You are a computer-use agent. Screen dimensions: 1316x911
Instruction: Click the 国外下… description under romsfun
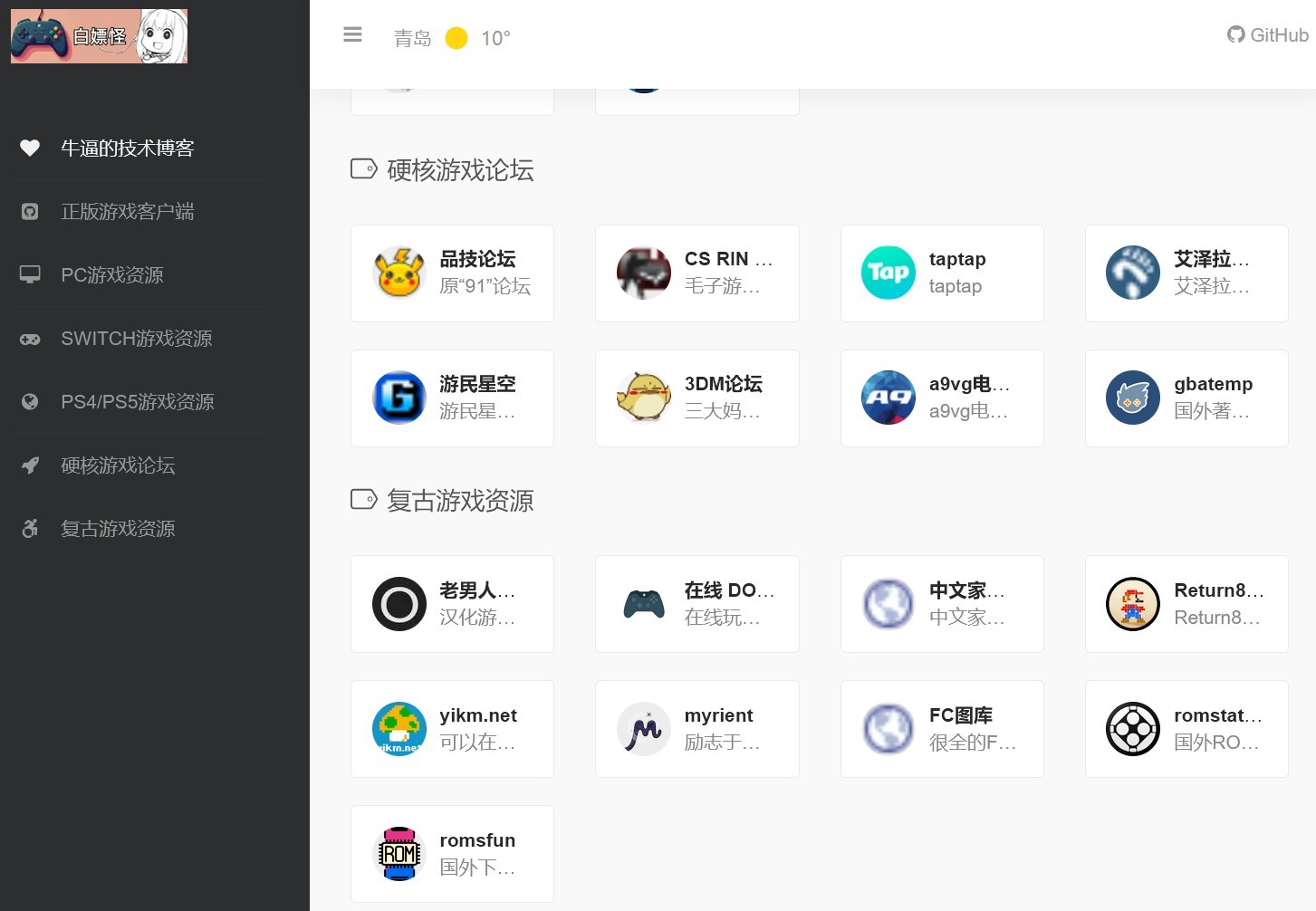click(477, 868)
